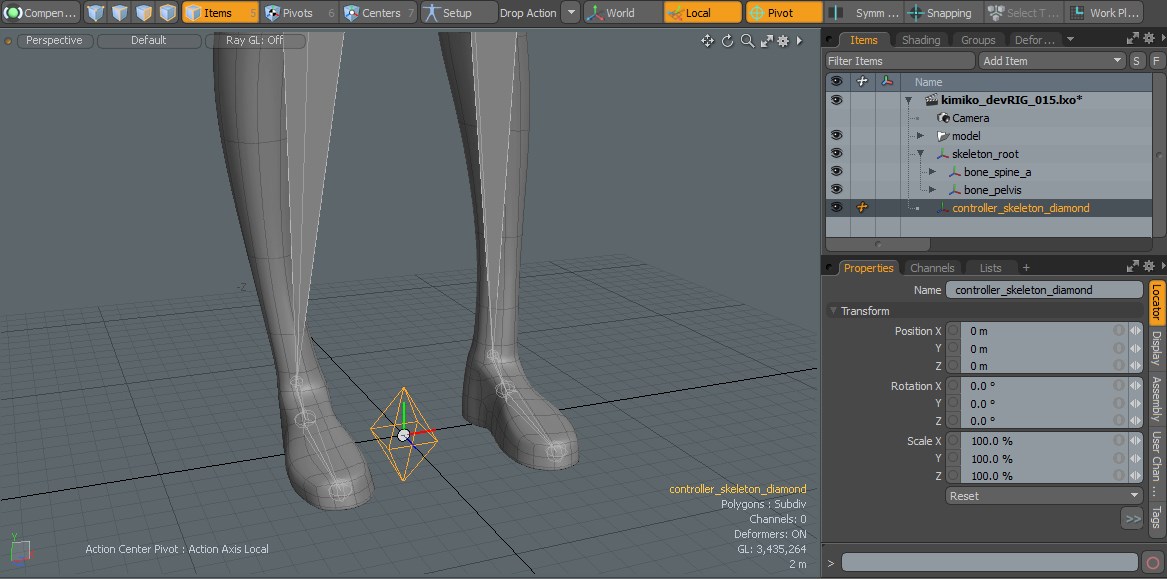Viewport: 1167px width, 579px height.
Task: Toggle the Local action axis
Action: coord(703,13)
